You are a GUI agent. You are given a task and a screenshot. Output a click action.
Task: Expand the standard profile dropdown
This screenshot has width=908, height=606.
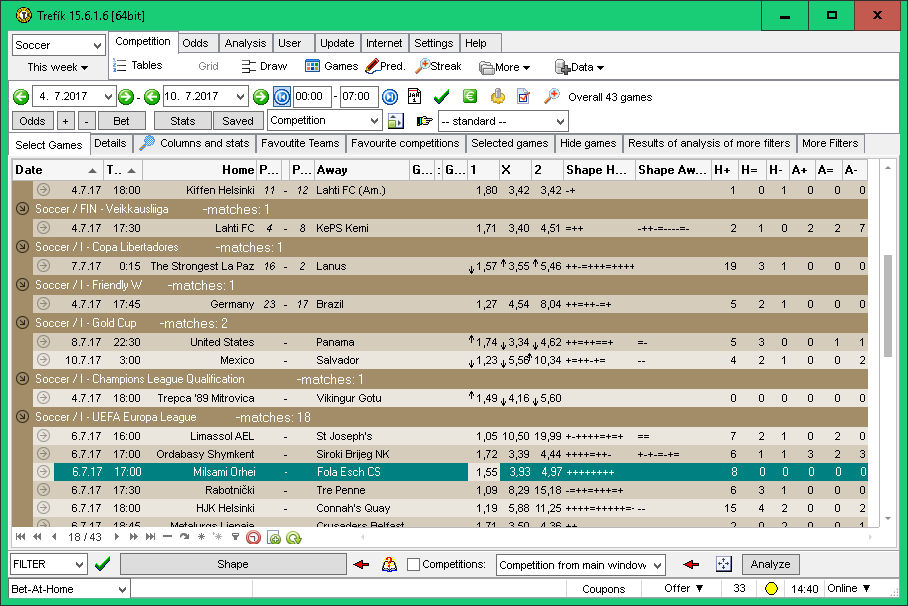point(559,121)
